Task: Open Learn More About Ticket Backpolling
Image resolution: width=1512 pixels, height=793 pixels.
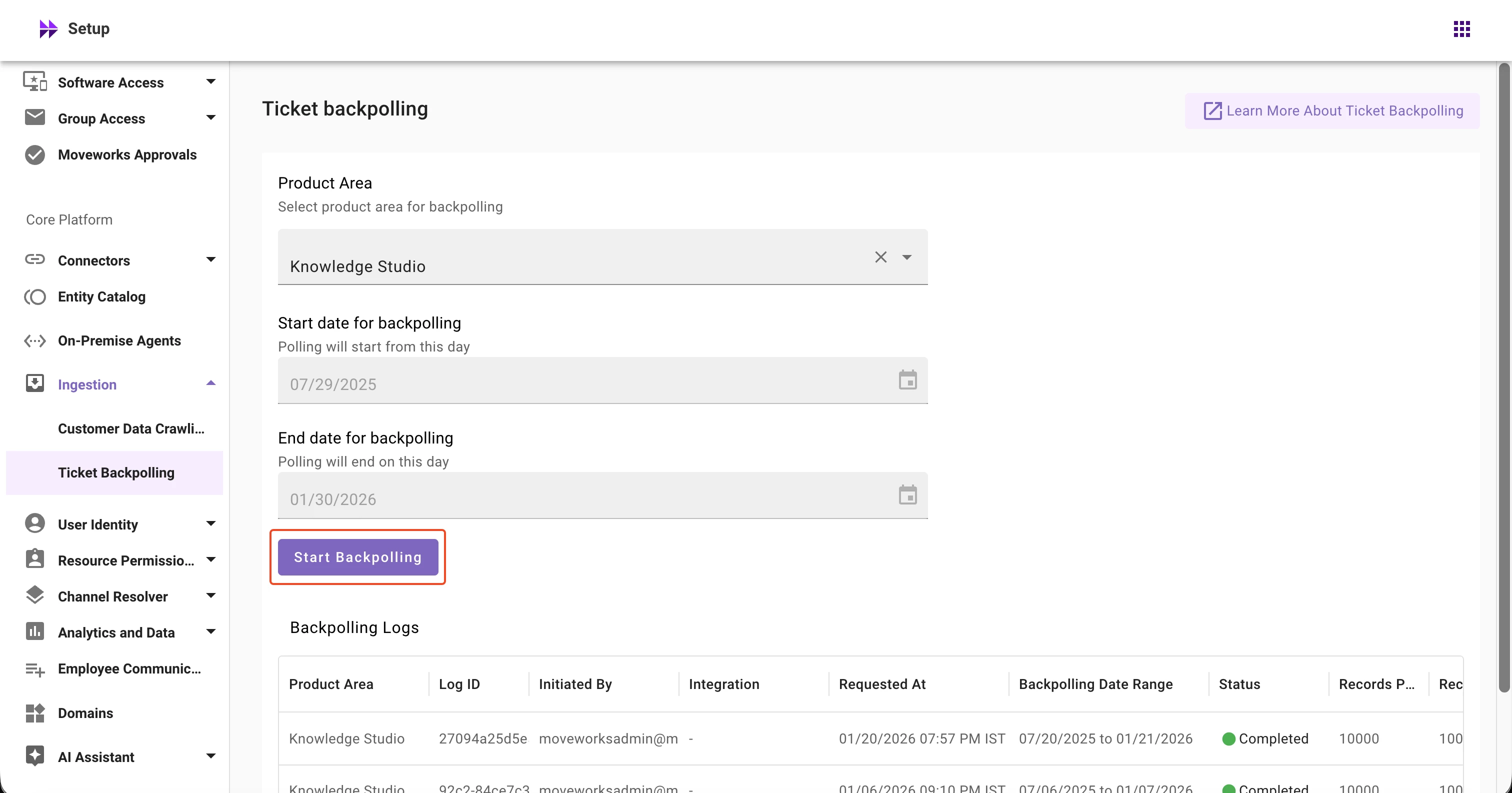Action: pos(1332,111)
